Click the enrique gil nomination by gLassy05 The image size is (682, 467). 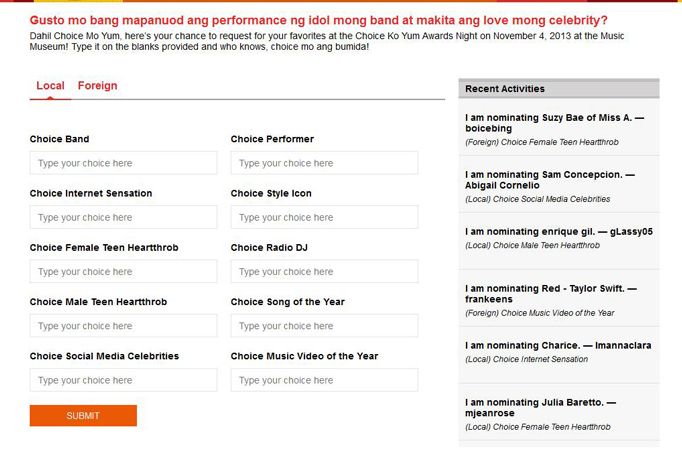coord(559,241)
